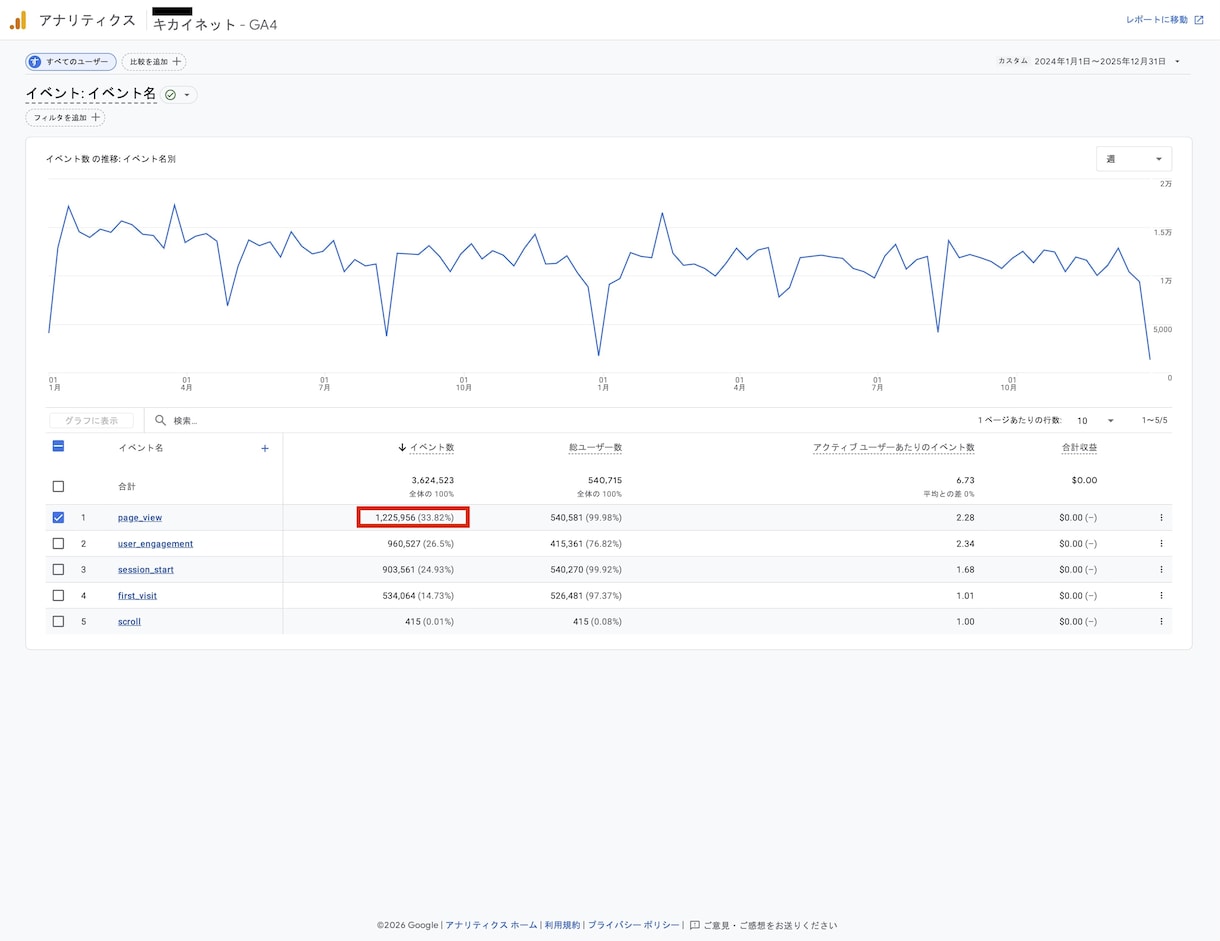Check the first_visit row checkbox
The image size is (1220, 941).
(58, 596)
